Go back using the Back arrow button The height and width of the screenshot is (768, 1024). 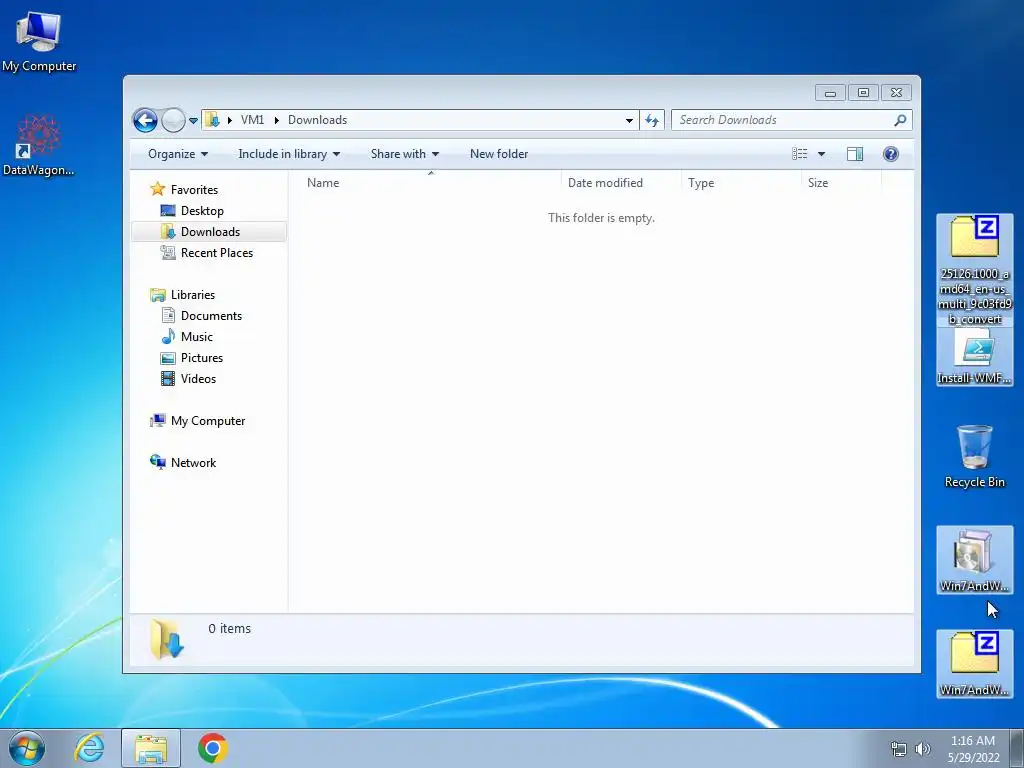145,120
